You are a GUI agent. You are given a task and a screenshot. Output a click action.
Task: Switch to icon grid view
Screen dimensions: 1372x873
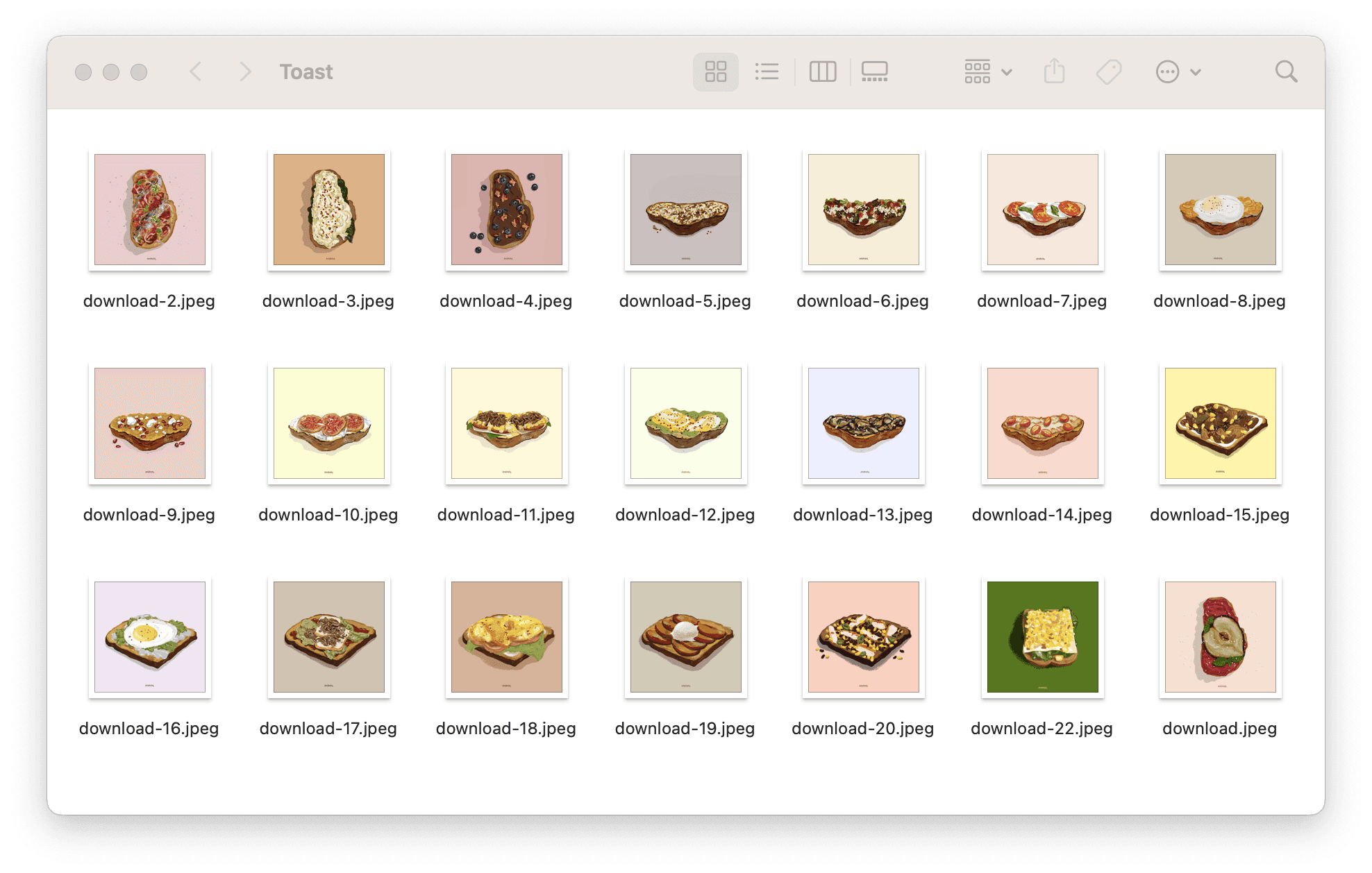pos(715,71)
